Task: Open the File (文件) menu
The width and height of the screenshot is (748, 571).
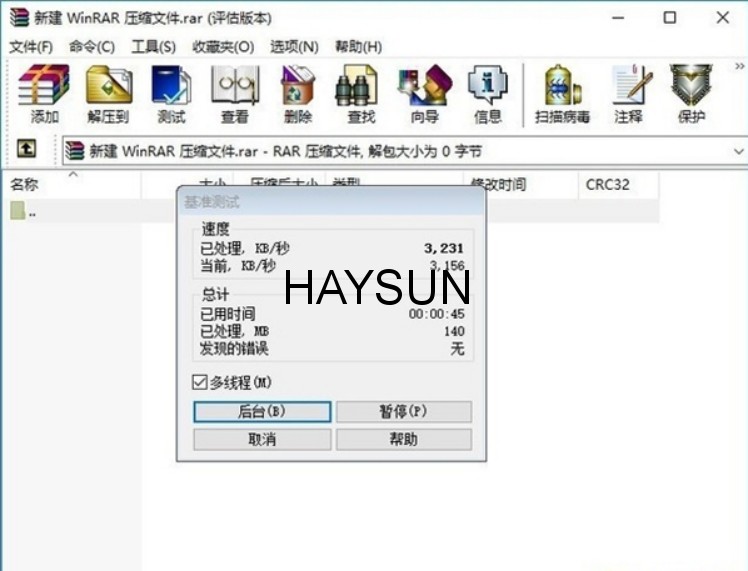Action: (31, 47)
